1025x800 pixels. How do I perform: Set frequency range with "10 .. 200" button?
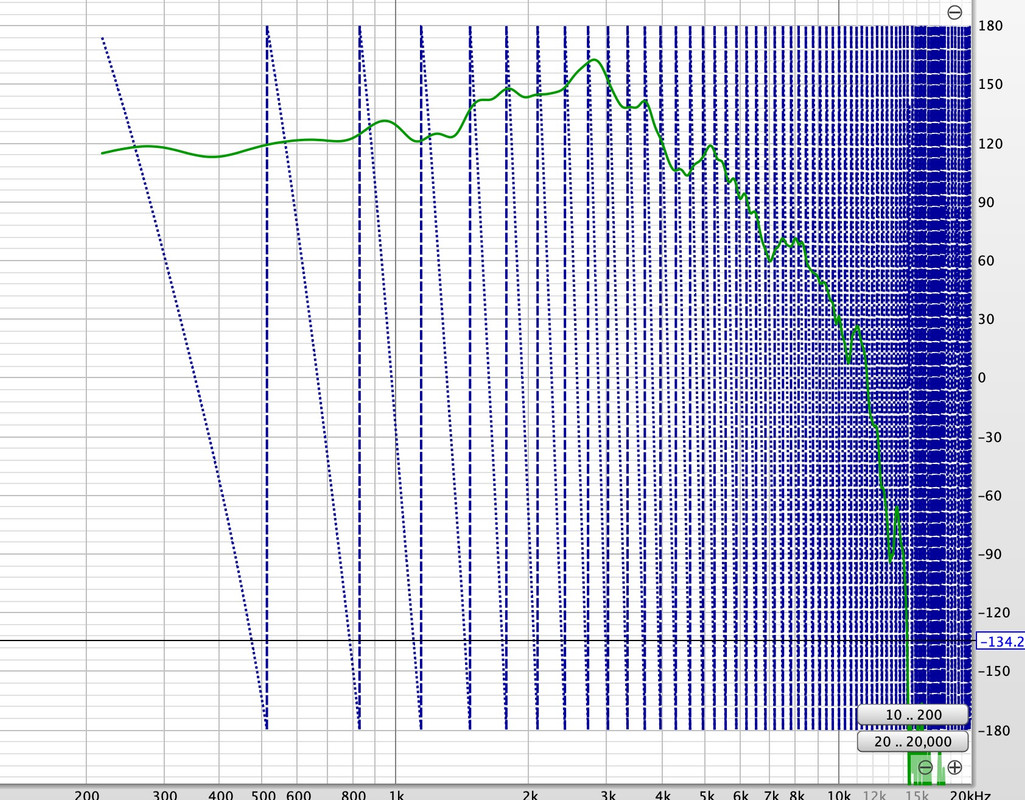tap(913, 715)
